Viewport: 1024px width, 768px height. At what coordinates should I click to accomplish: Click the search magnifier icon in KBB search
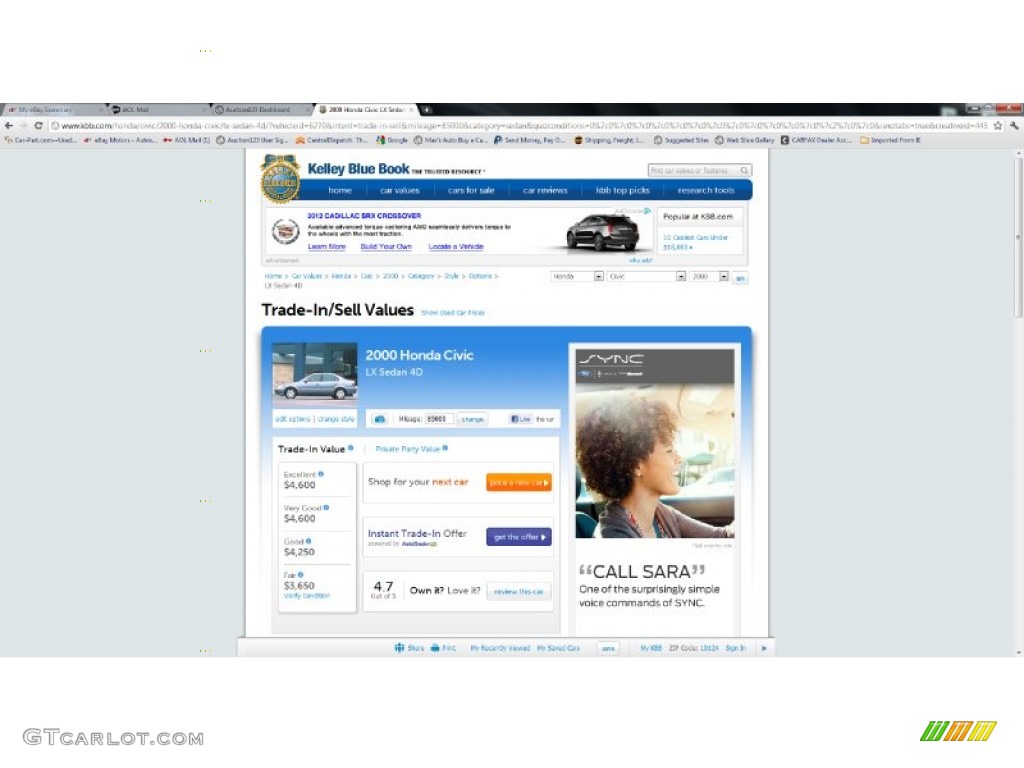[x=744, y=170]
